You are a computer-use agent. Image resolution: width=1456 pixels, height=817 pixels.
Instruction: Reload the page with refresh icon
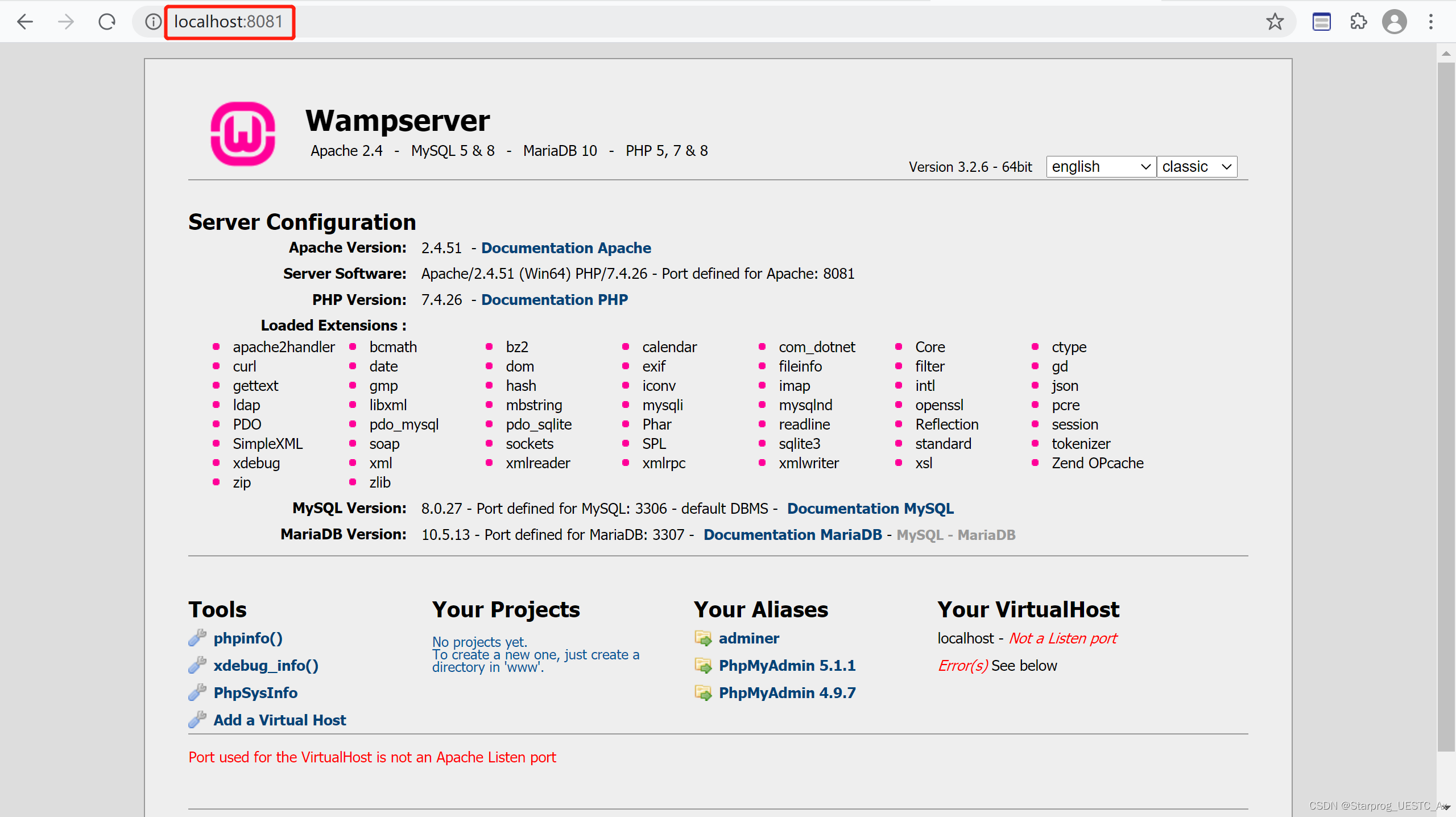[x=106, y=22]
